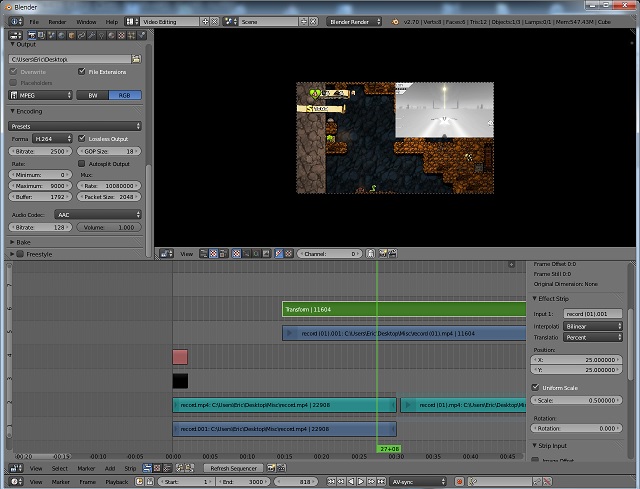
Task: Open the Percent translation unit dropdown
Action: [593, 337]
